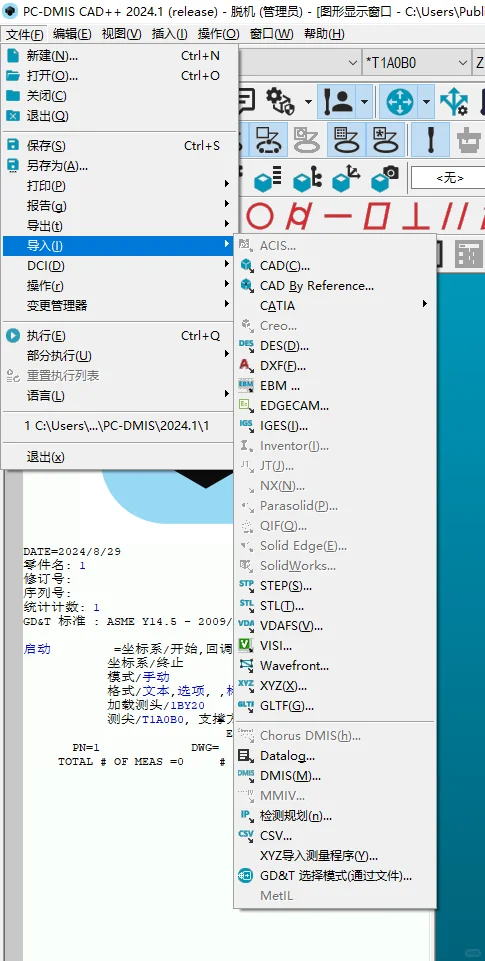Screen dimensions: 485x961
Task: Expand the 打印(P) submenu
Action: (x=119, y=185)
